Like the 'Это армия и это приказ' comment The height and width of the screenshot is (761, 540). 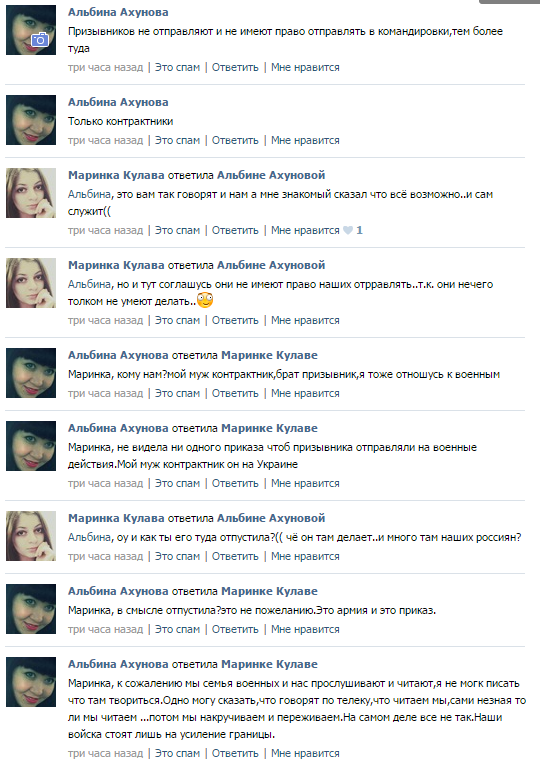[x=305, y=629]
